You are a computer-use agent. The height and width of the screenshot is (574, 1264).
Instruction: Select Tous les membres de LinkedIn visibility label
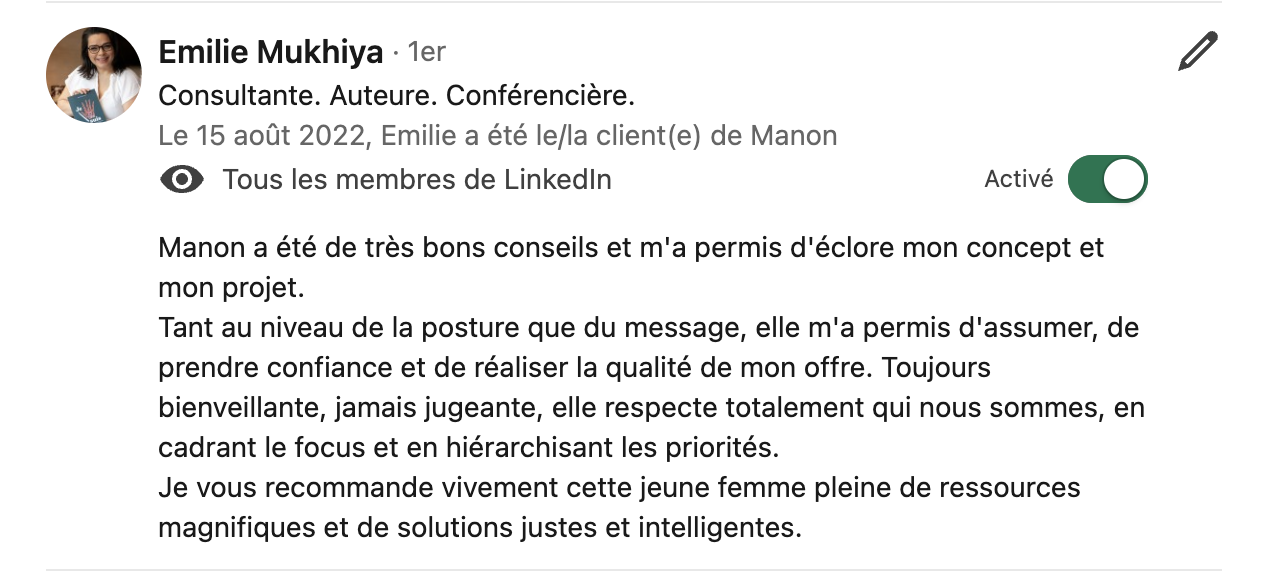point(417,180)
